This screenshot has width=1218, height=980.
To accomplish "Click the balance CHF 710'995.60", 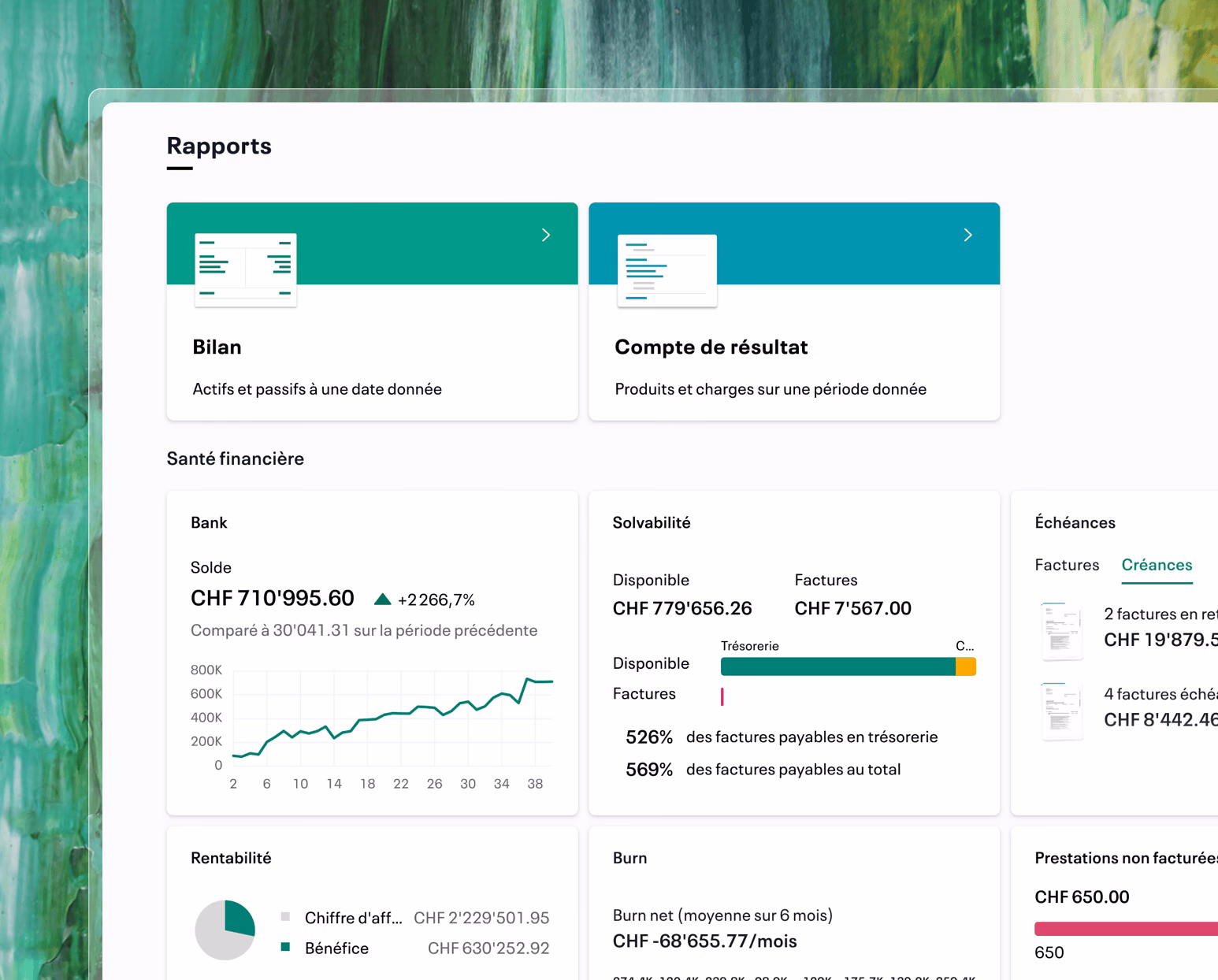I will pos(273,598).
